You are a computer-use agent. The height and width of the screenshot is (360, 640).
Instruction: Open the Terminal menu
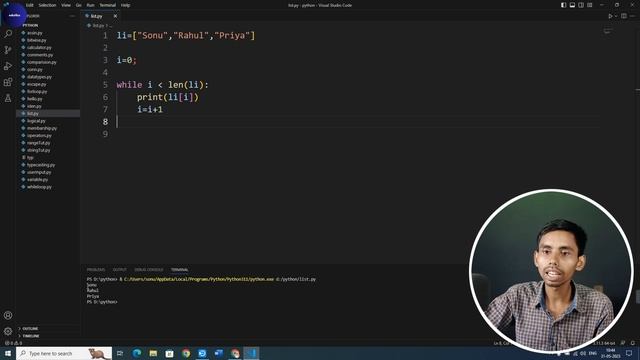click(x=108, y=5)
